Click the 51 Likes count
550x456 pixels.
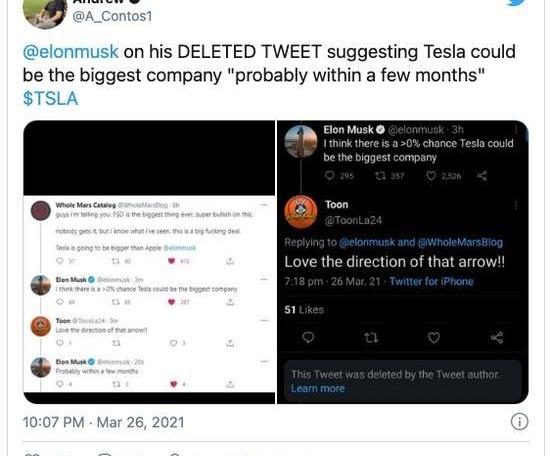(304, 310)
